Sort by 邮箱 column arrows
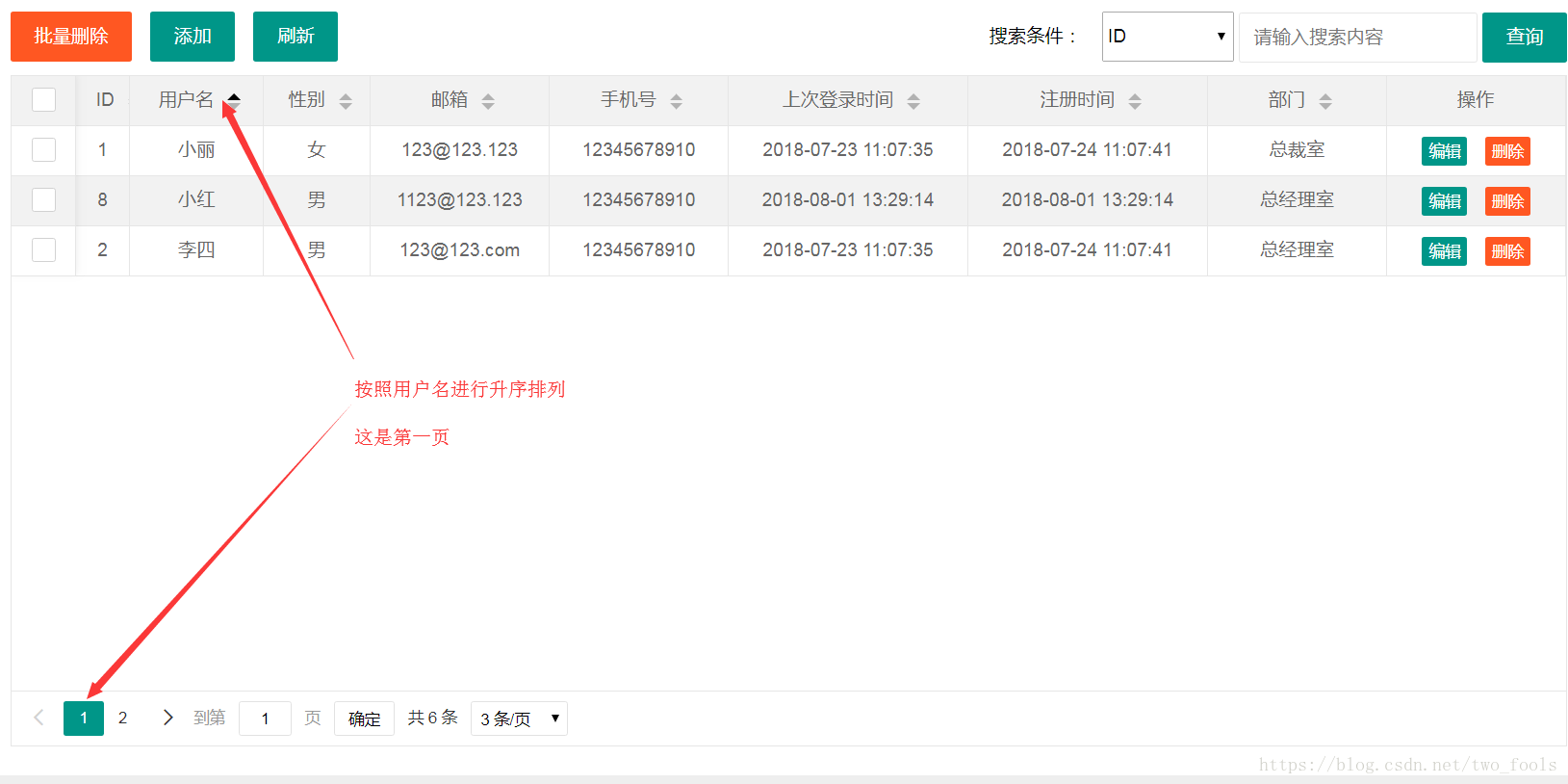 [488, 101]
